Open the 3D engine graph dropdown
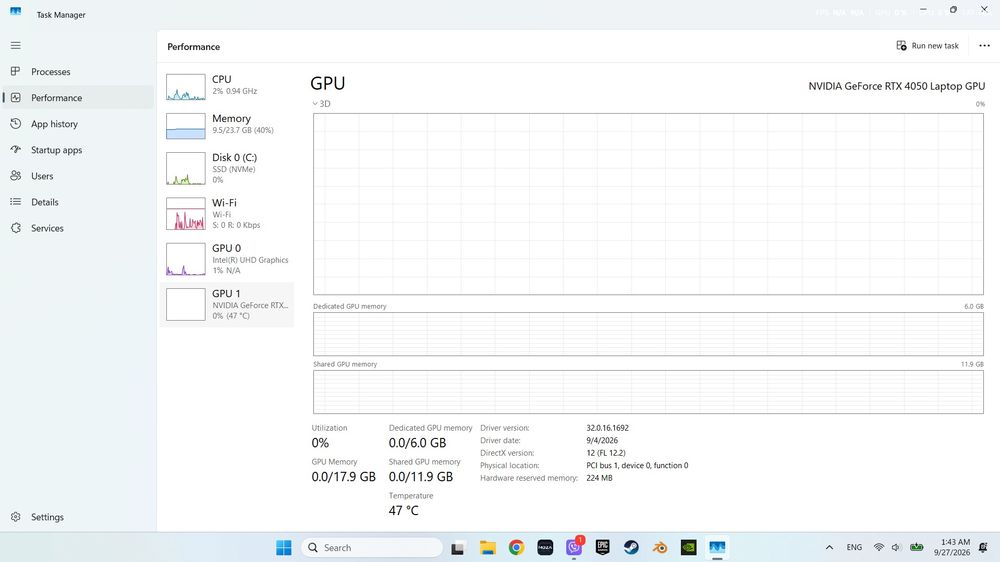Image resolution: width=1000 pixels, height=562 pixels. tap(321, 103)
